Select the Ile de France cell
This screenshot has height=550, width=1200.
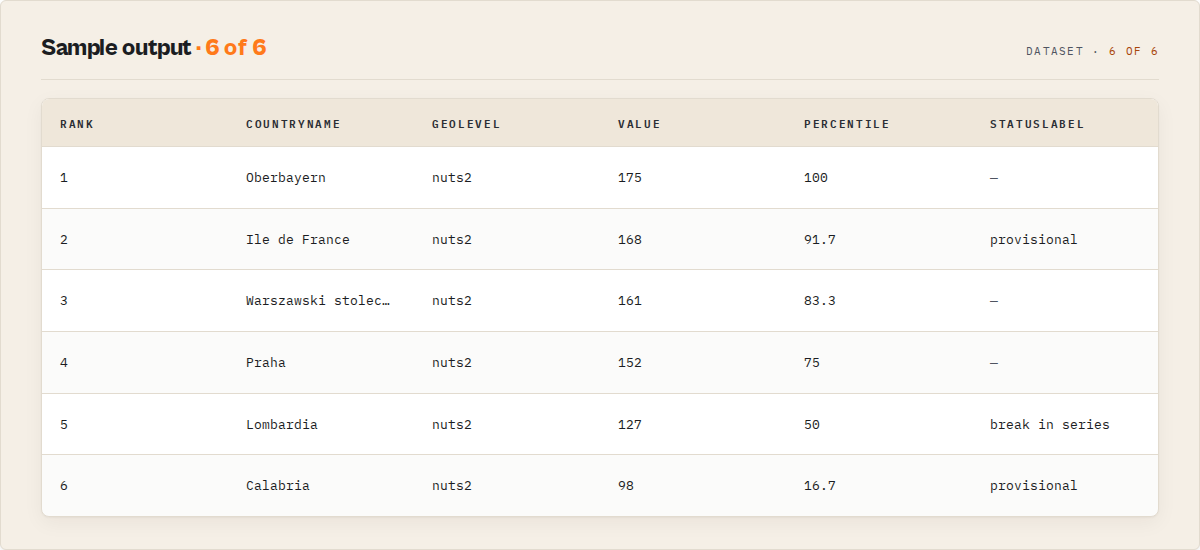point(298,240)
